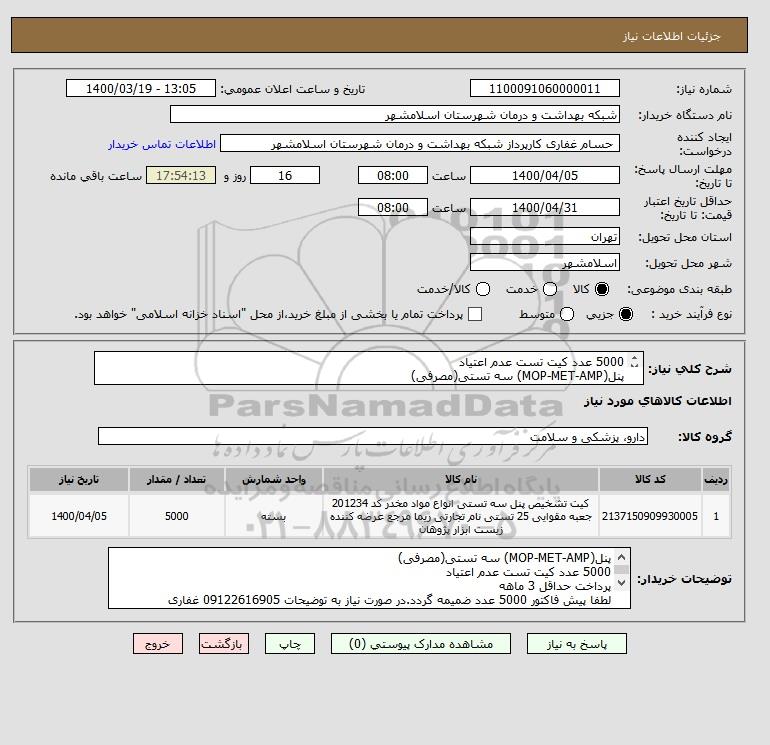Click the کد کالا column header

tap(650, 479)
